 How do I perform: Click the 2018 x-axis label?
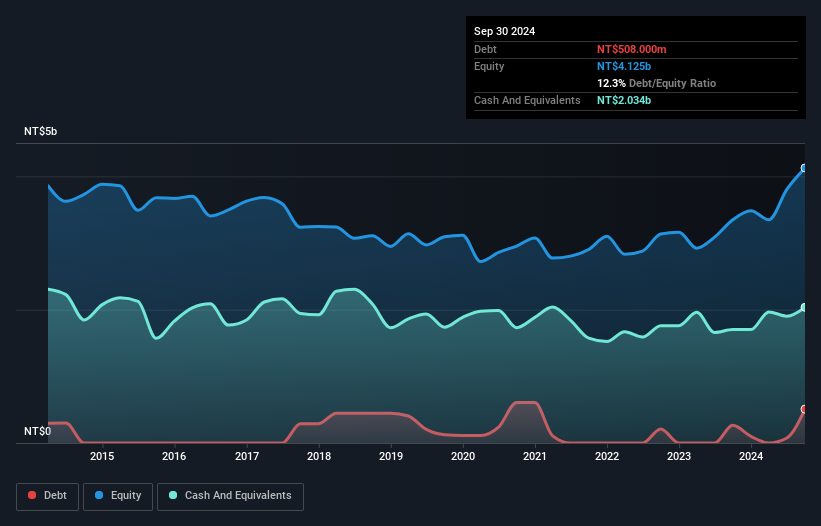pos(319,456)
